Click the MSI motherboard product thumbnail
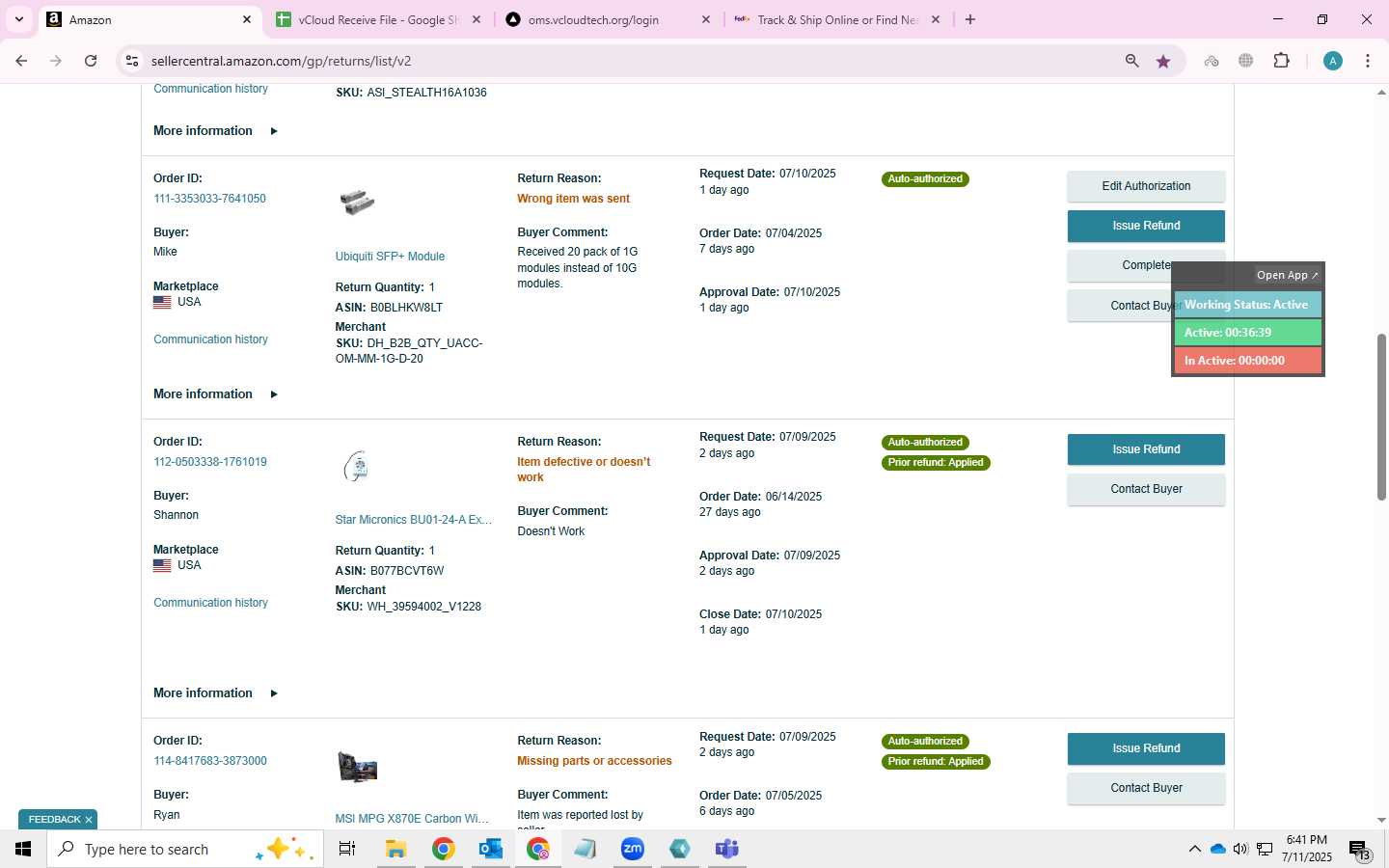 click(x=357, y=767)
